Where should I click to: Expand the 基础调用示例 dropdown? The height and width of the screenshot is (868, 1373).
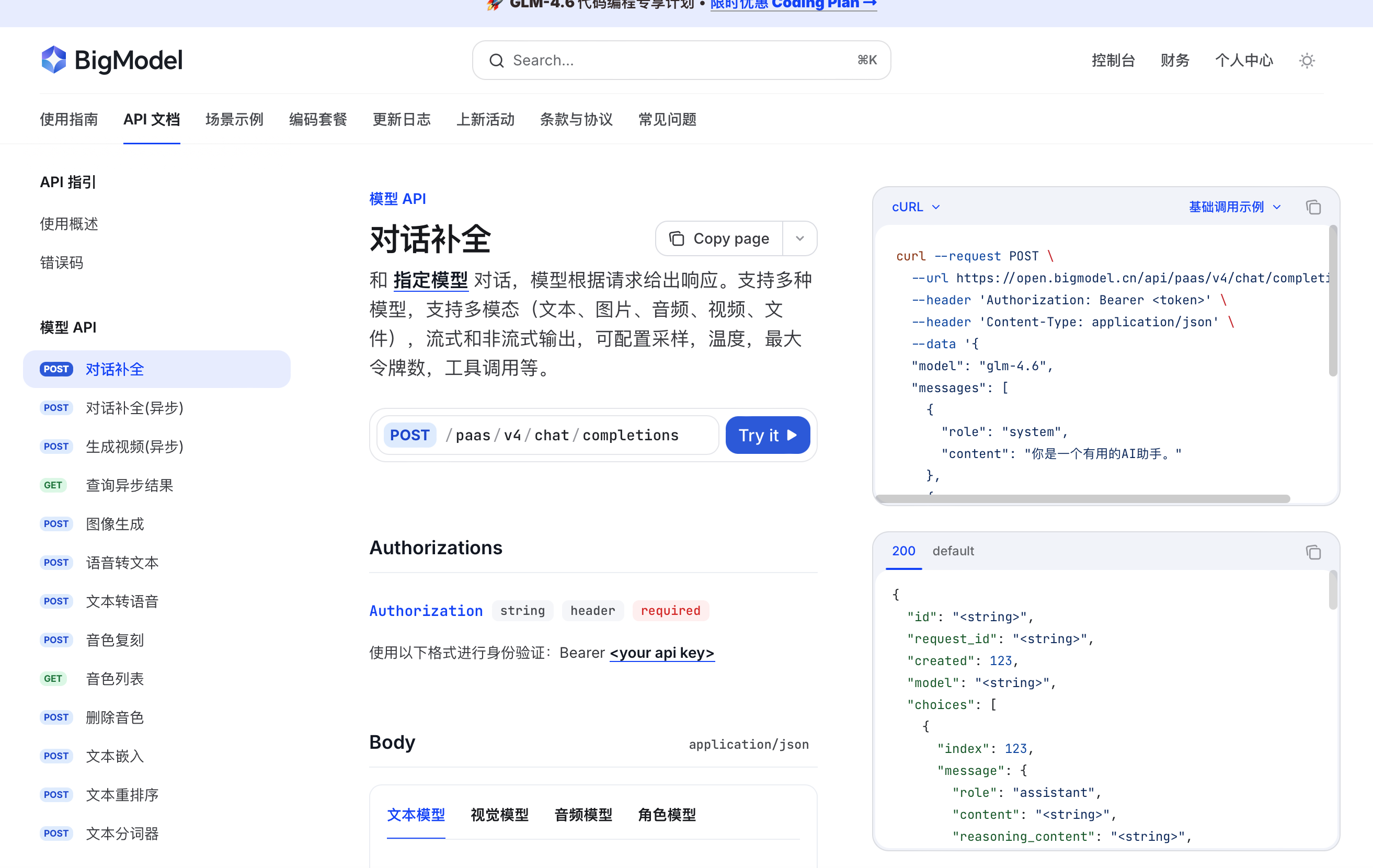[1234, 207]
